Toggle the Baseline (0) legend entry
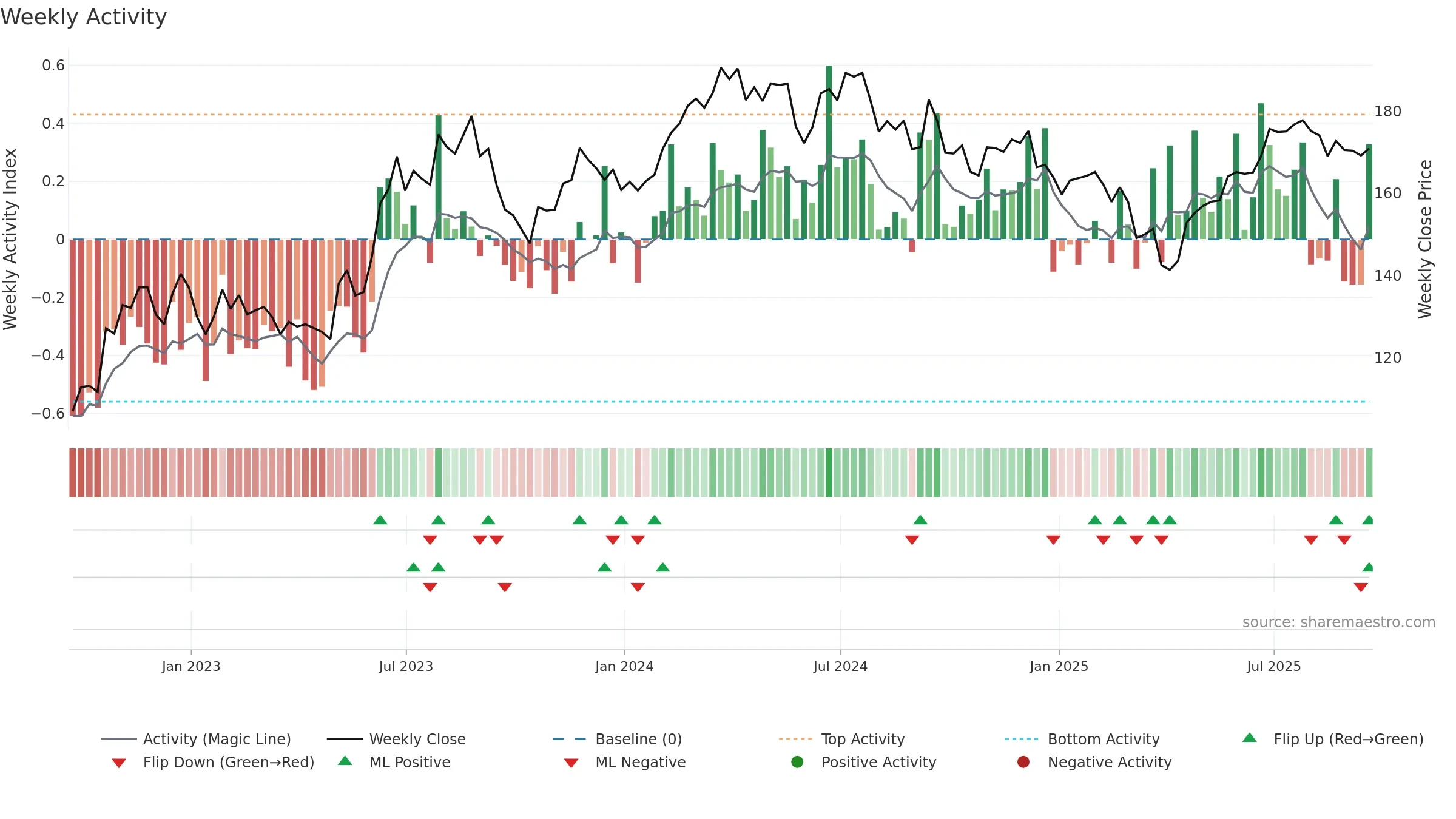The width and height of the screenshot is (1456, 819). pyautogui.click(x=618, y=739)
